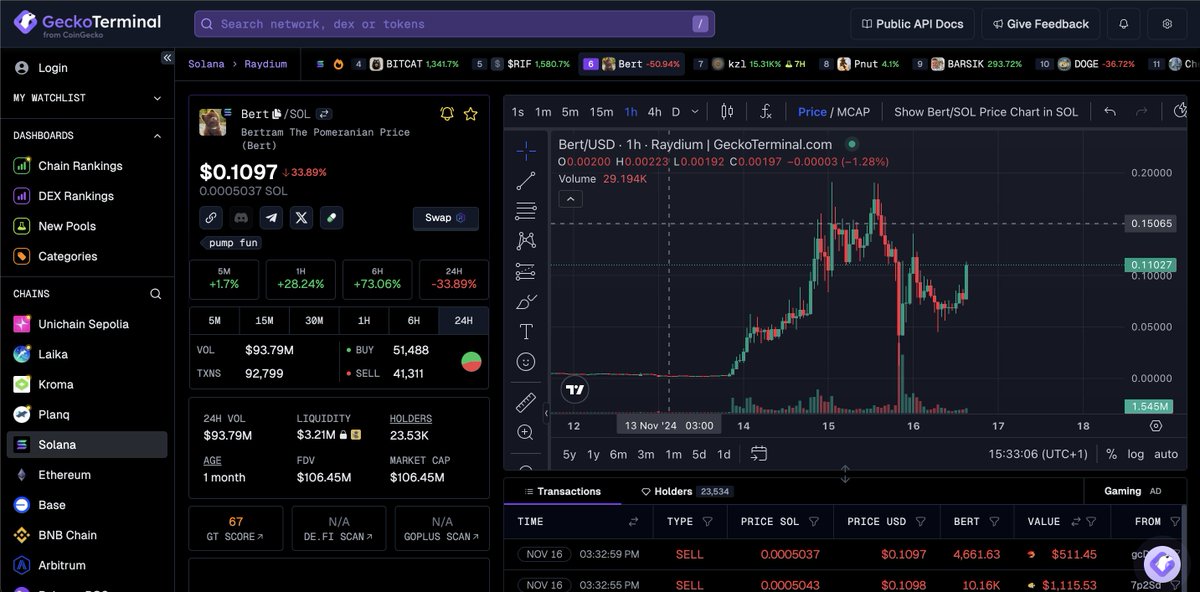Open Bert's X (Twitter) profile
1200x592 pixels.
pos(301,217)
